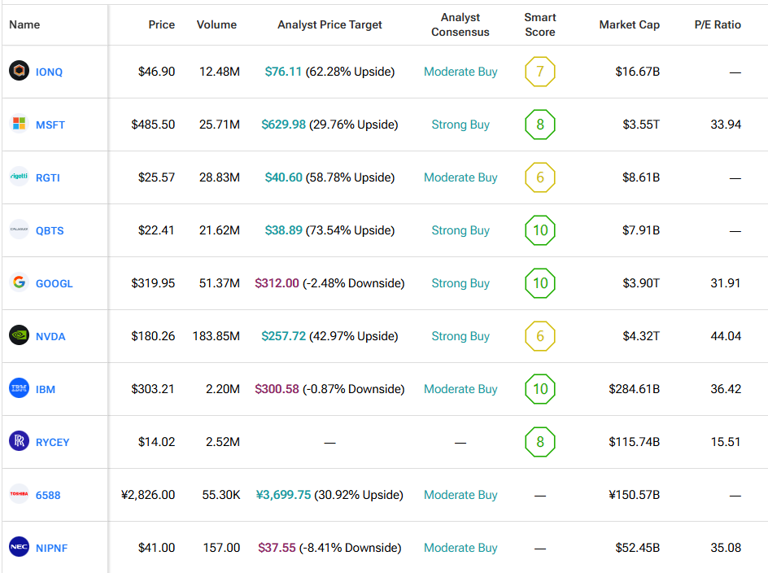The height and width of the screenshot is (573, 768).
Task: Sort by Market Cap column header
Action: click(629, 25)
